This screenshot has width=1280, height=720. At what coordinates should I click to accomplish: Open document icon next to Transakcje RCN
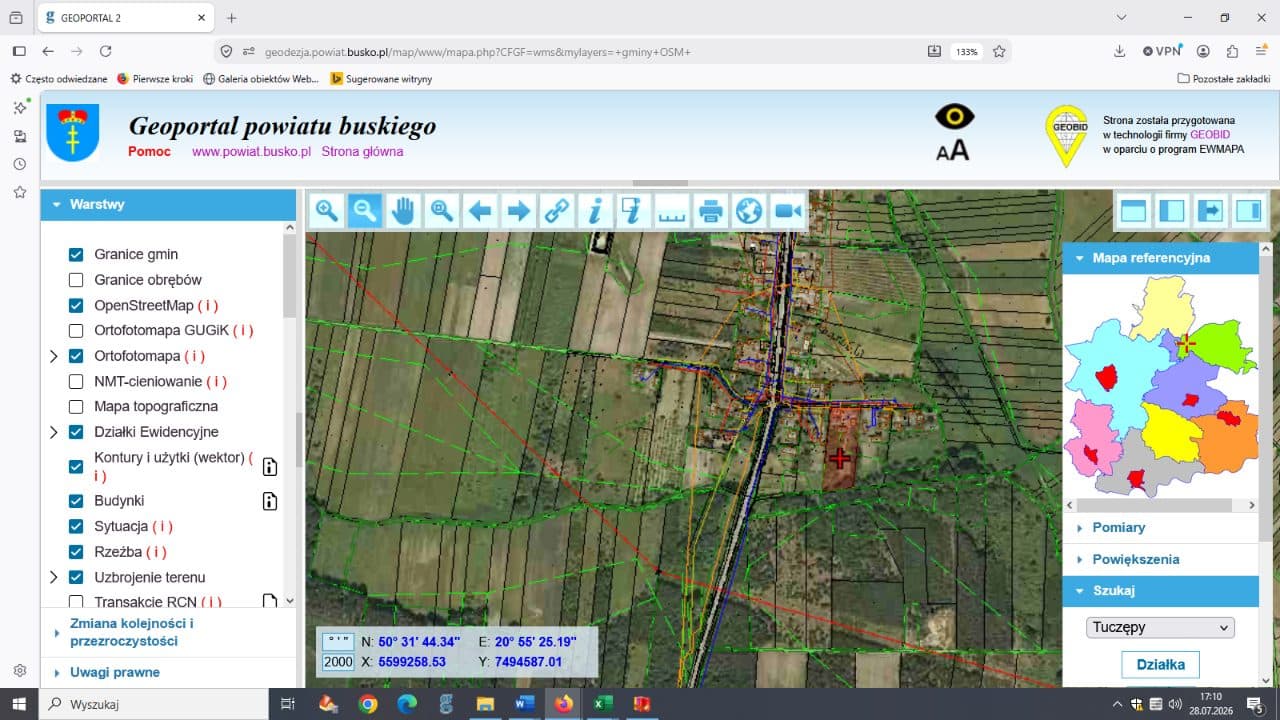[x=269, y=602]
